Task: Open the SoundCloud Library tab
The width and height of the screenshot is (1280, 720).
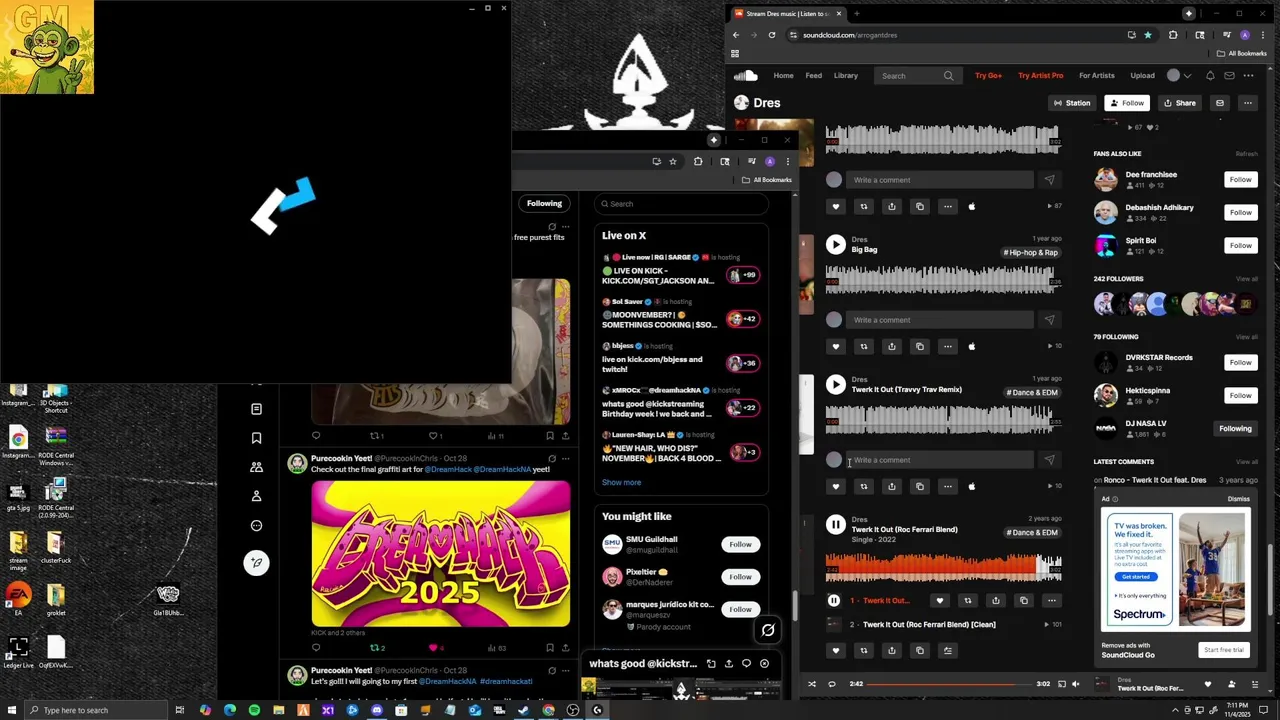Action: [846, 75]
